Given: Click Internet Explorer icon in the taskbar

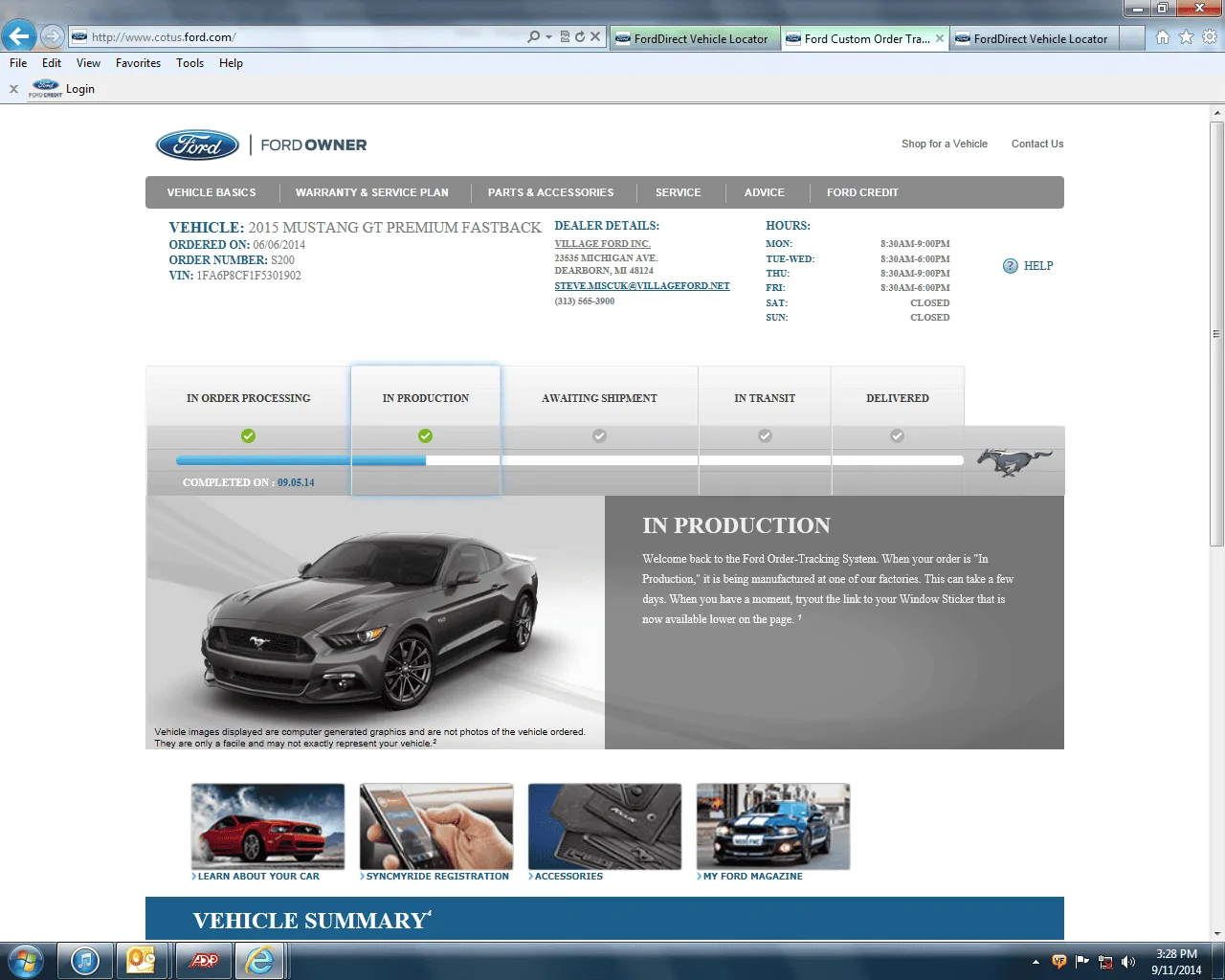Looking at the screenshot, I should coord(259,960).
